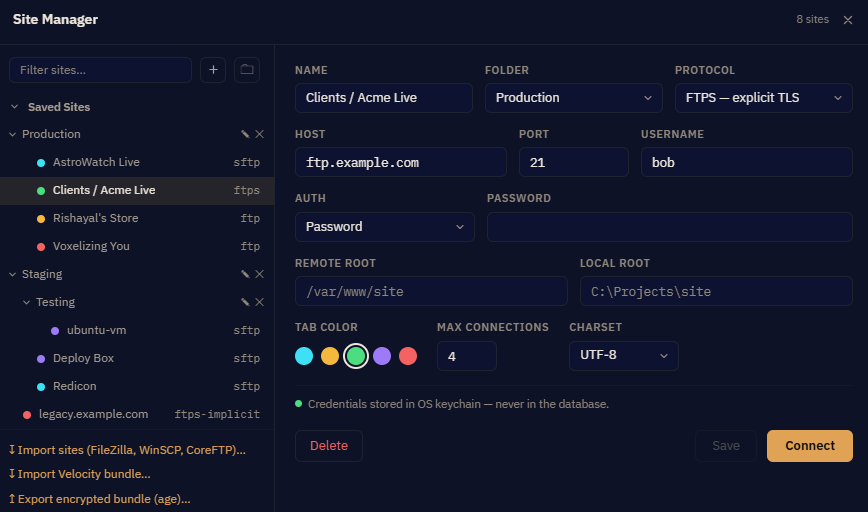Click the Filter sites search field
This screenshot has height=512, width=868.
click(x=100, y=70)
